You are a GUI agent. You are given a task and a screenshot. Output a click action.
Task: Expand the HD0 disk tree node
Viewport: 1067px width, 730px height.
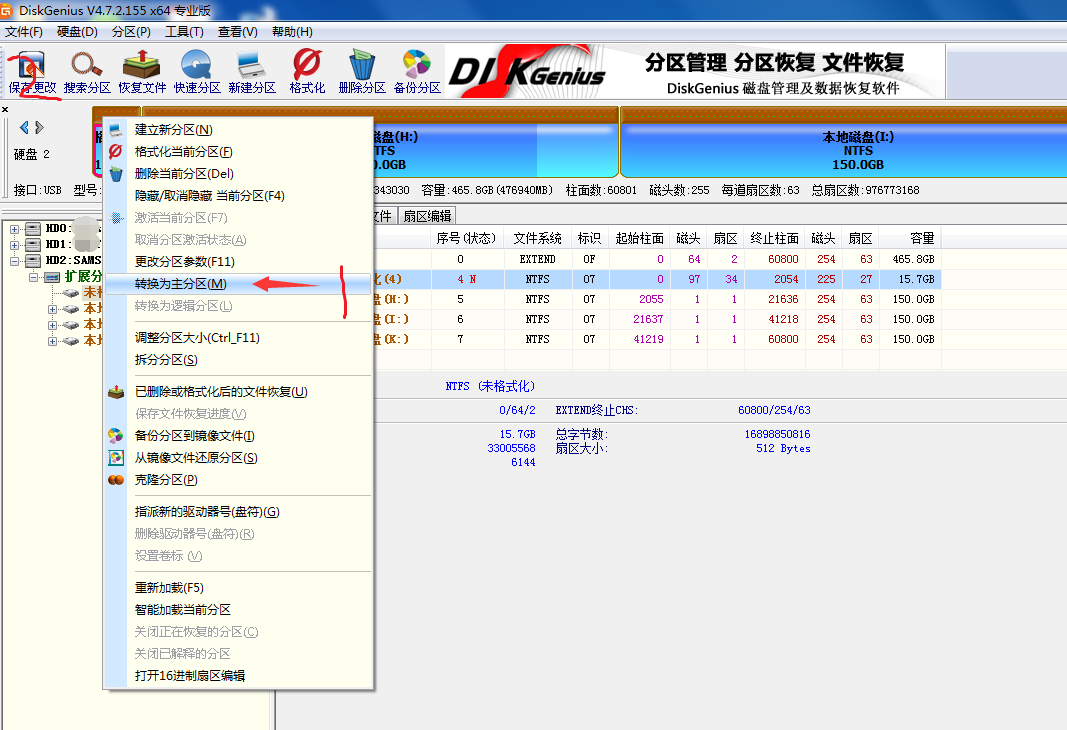coord(15,229)
